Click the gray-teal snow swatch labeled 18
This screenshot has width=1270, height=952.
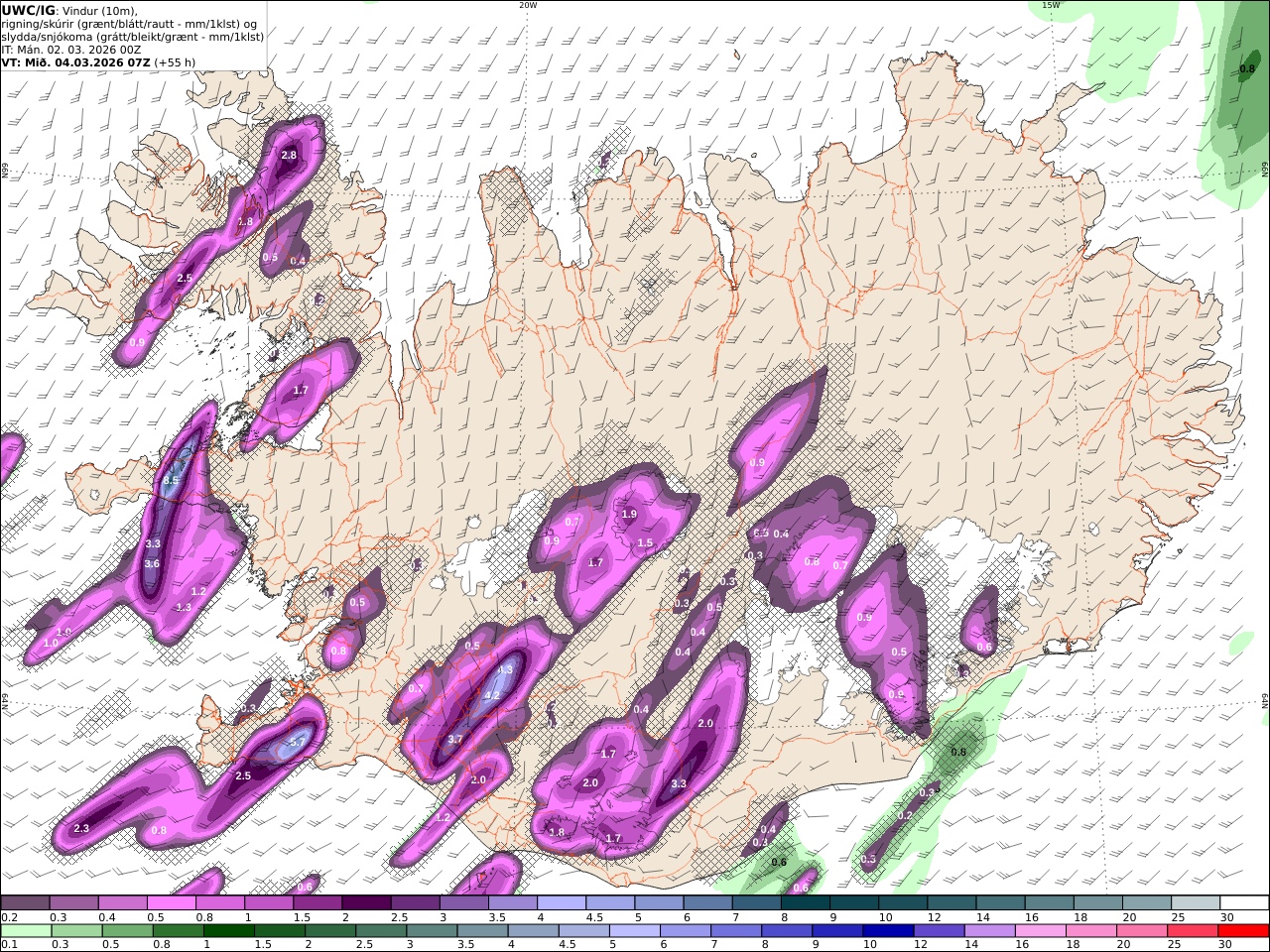click(1097, 903)
